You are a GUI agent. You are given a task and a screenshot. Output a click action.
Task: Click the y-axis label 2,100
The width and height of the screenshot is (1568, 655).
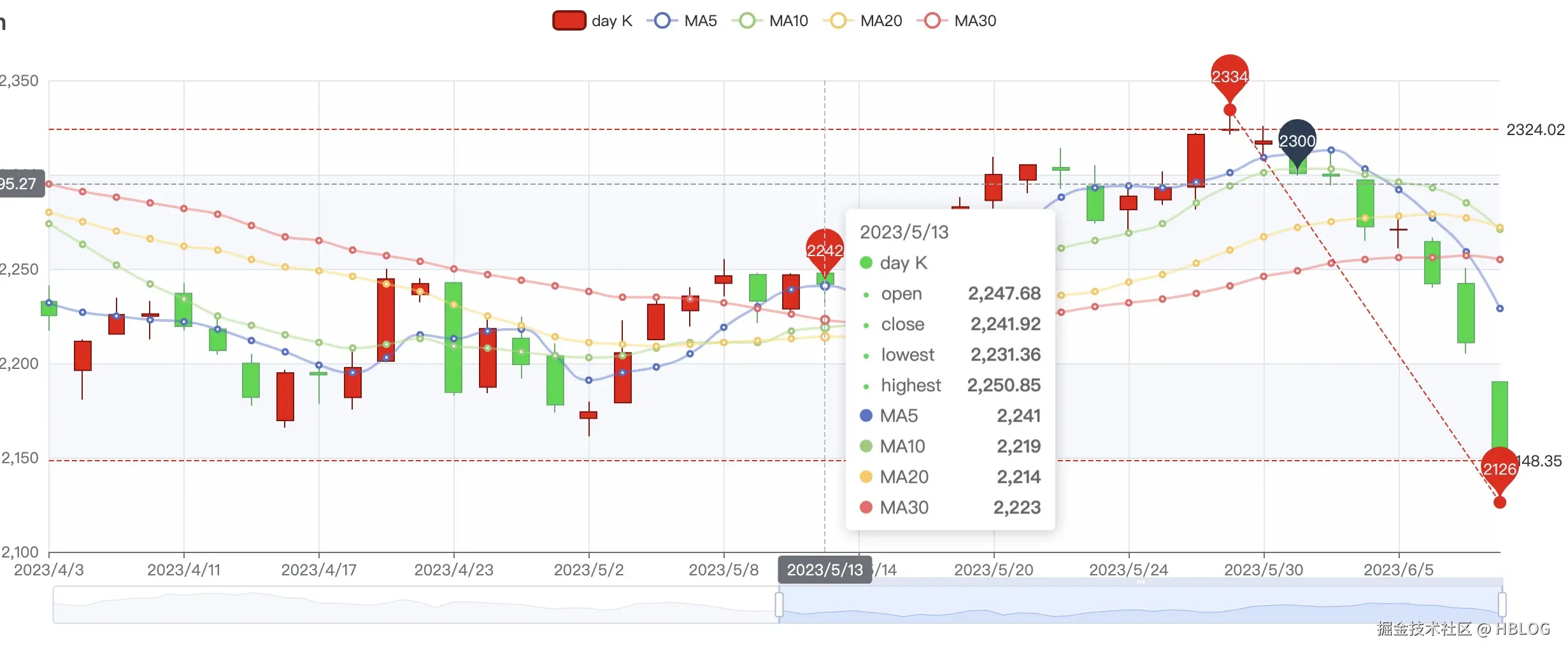(x=19, y=552)
